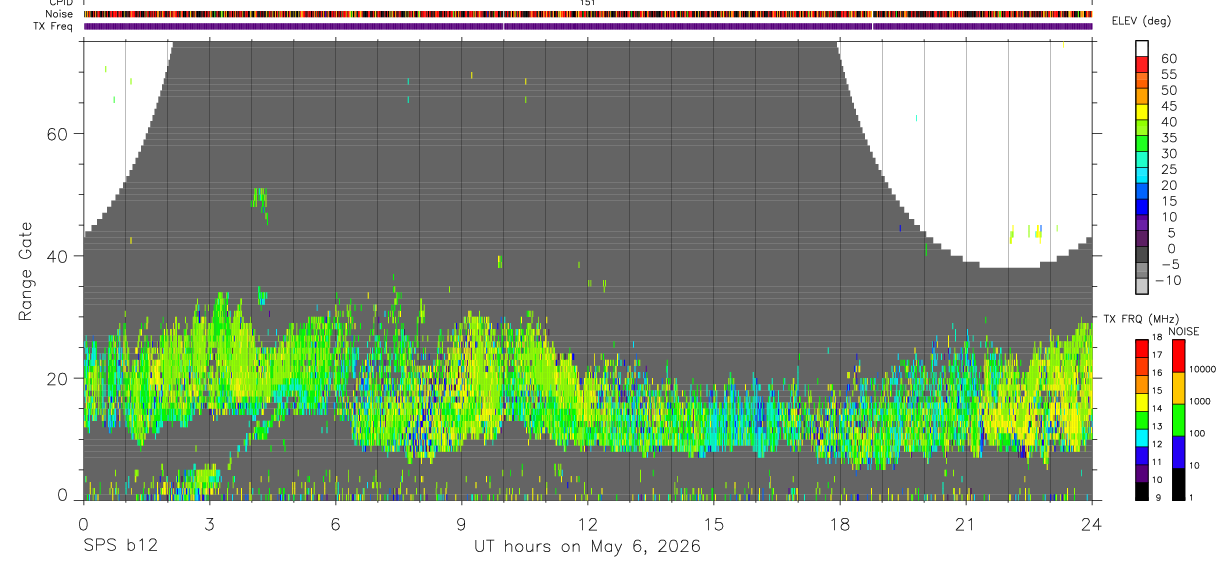Image resolution: width=1228 pixels, height=567 pixels.
Task: Select the '24' tick on UT hours axis
Action: [1092, 523]
